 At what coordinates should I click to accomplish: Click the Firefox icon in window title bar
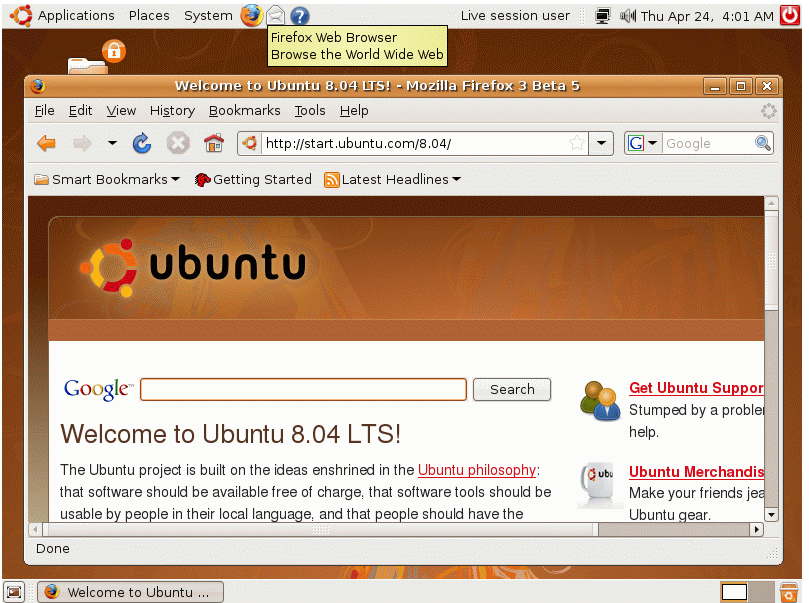pyautogui.click(x=38, y=86)
